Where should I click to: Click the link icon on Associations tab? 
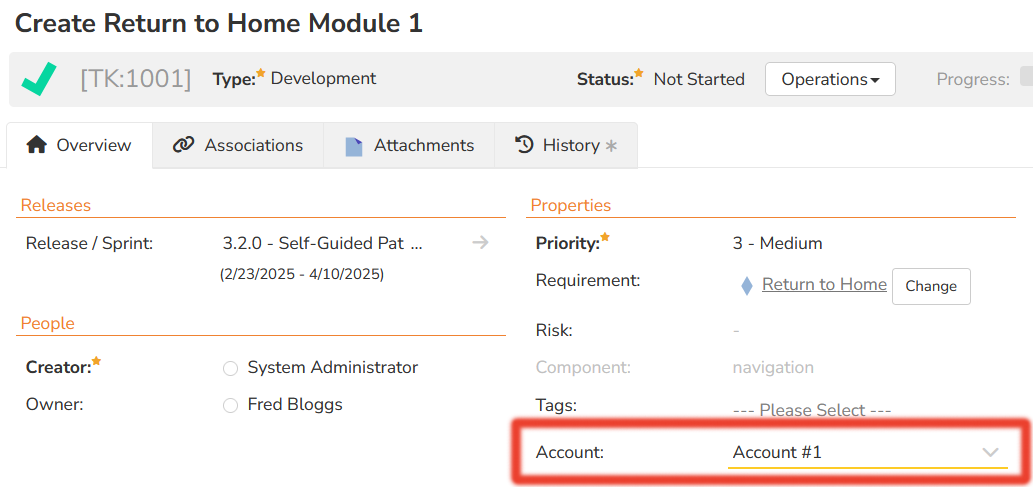[x=183, y=145]
